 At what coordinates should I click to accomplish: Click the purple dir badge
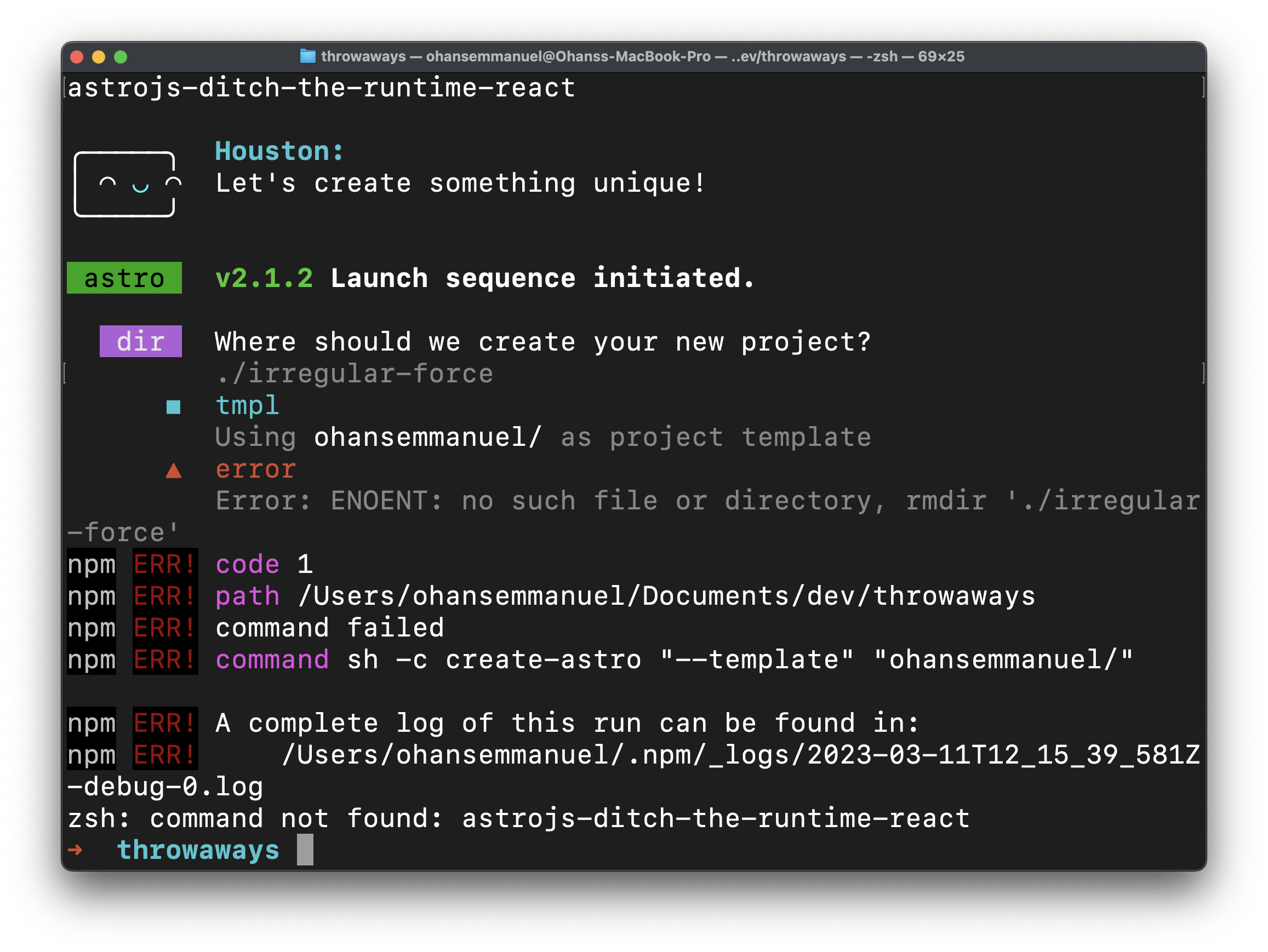[140, 342]
